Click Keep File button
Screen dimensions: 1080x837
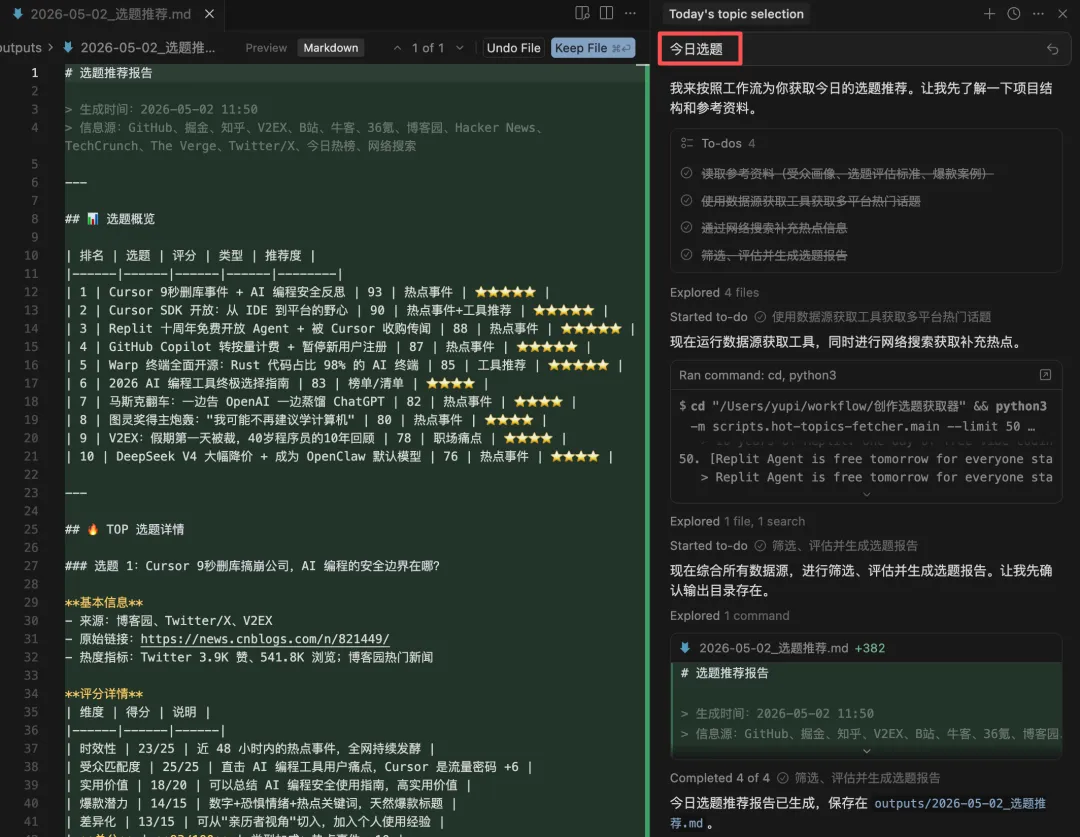pyautogui.click(x=592, y=48)
